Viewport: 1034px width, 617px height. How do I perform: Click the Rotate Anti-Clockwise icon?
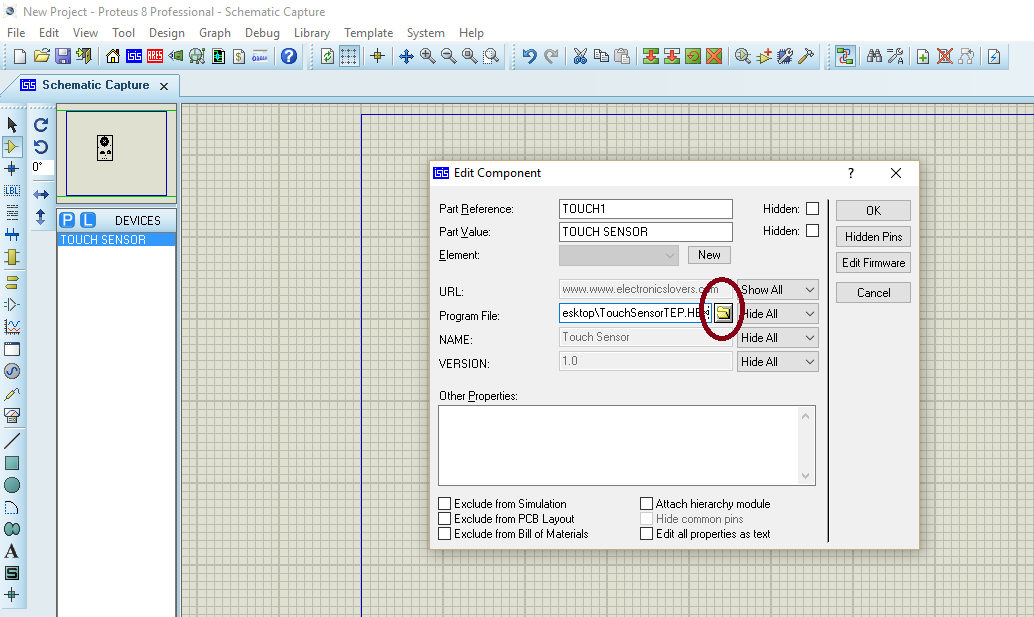point(41,146)
